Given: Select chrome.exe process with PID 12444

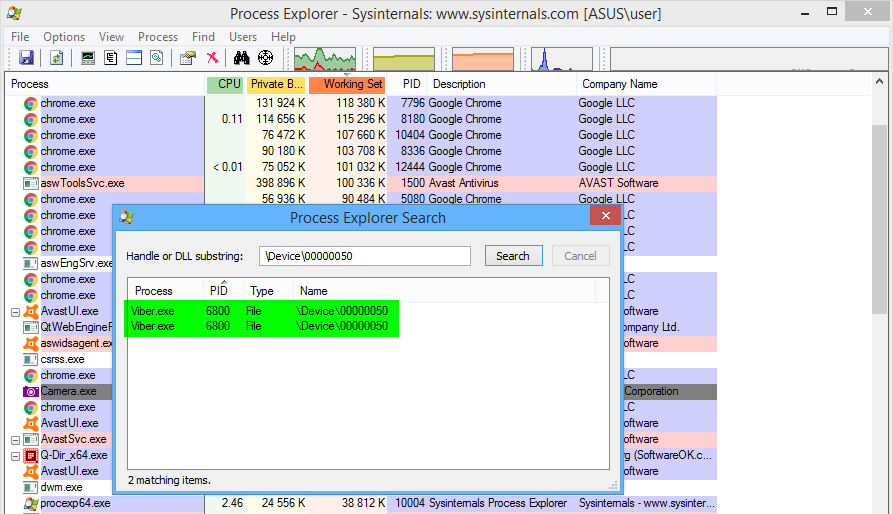Looking at the screenshot, I should point(361,167).
